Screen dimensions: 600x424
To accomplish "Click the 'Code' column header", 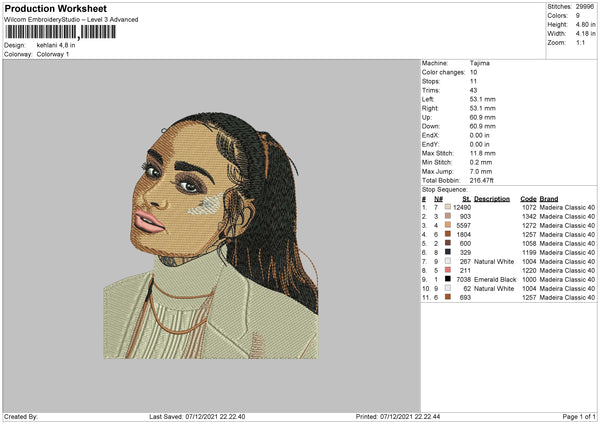I will (528, 199).
